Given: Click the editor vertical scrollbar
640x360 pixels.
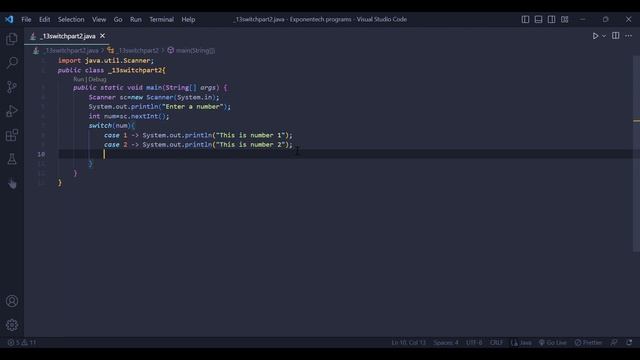Looking at the screenshot, I should point(636,154).
